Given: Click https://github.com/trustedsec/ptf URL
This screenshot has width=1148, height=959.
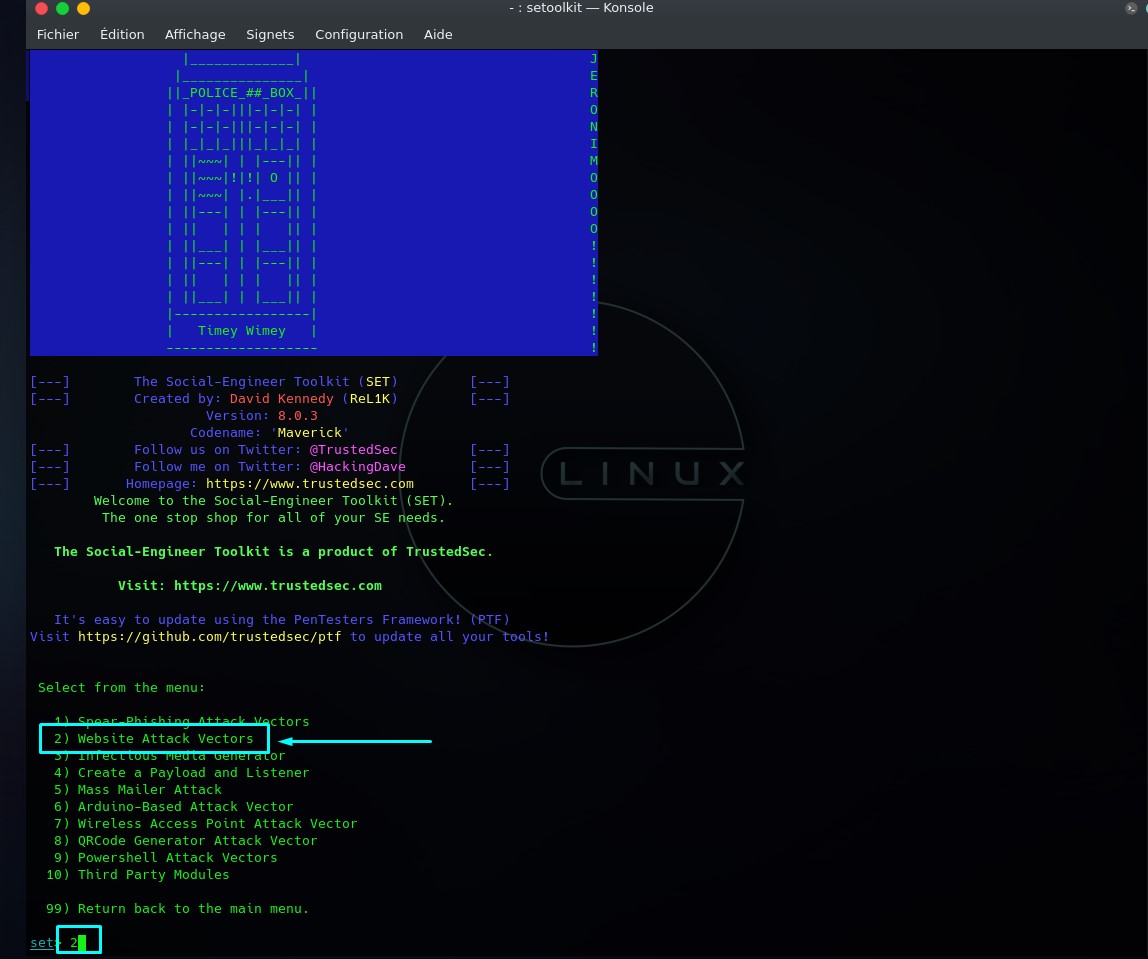Looking at the screenshot, I should pos(209,637).
